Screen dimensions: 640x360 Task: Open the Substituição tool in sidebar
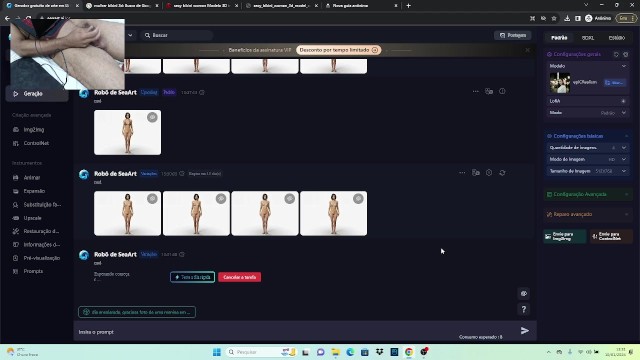37,204
